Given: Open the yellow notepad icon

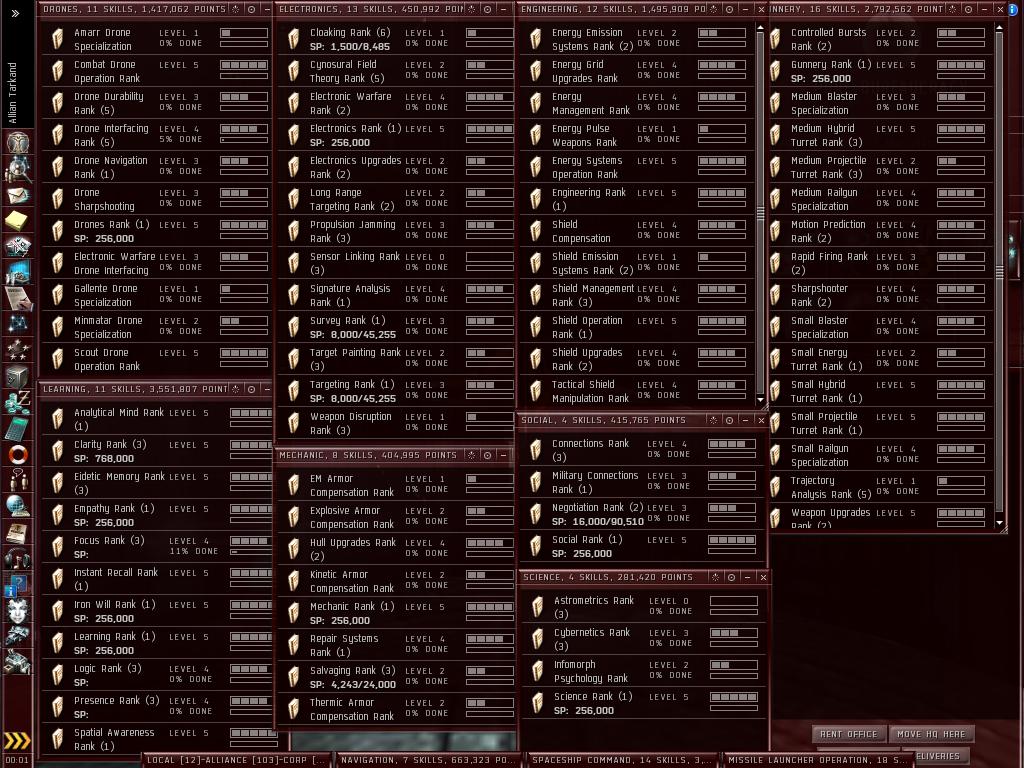Looking at the screenshot, I should tap(17, 221).
